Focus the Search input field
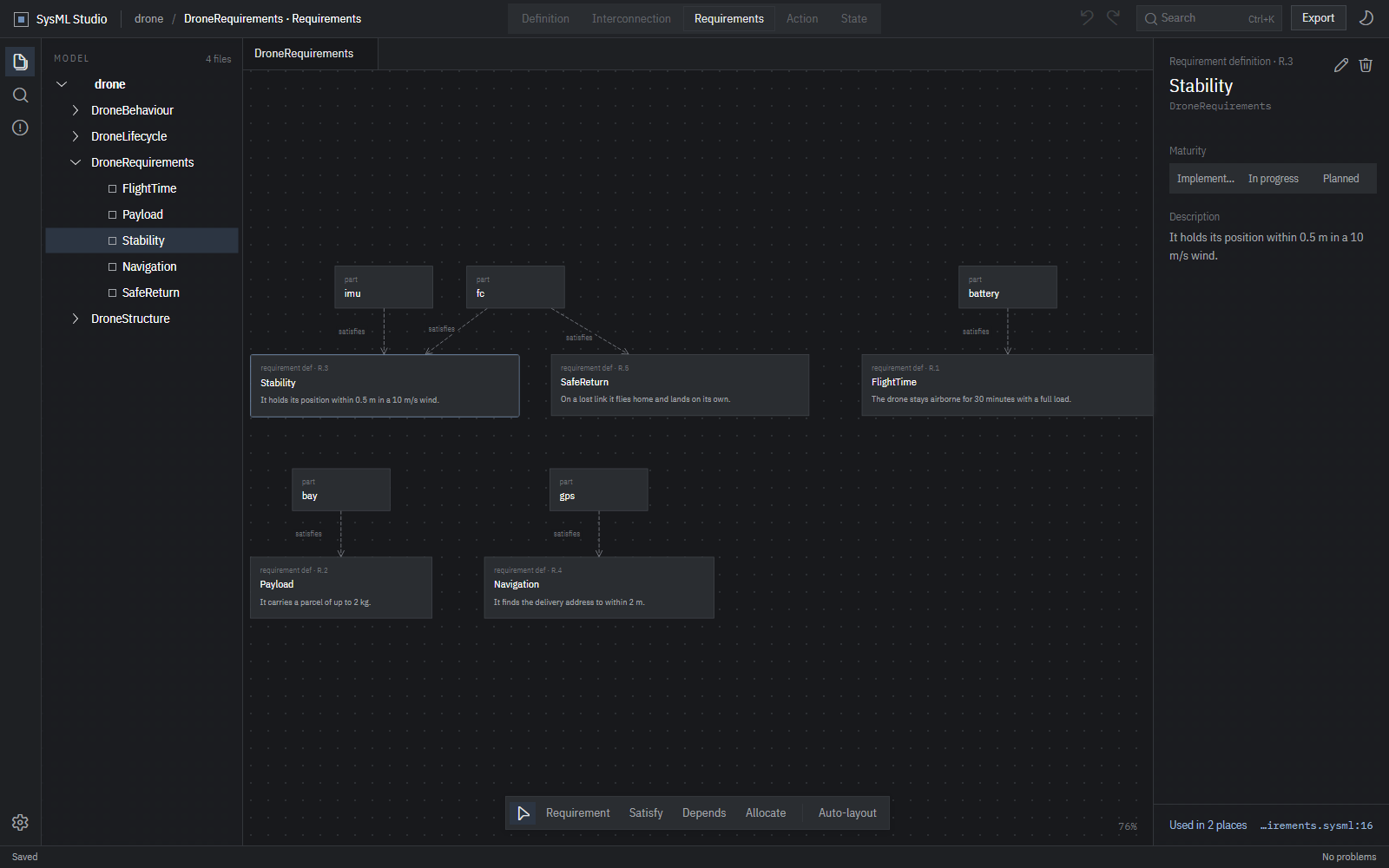The image size is (1389, 868). 1208,18
